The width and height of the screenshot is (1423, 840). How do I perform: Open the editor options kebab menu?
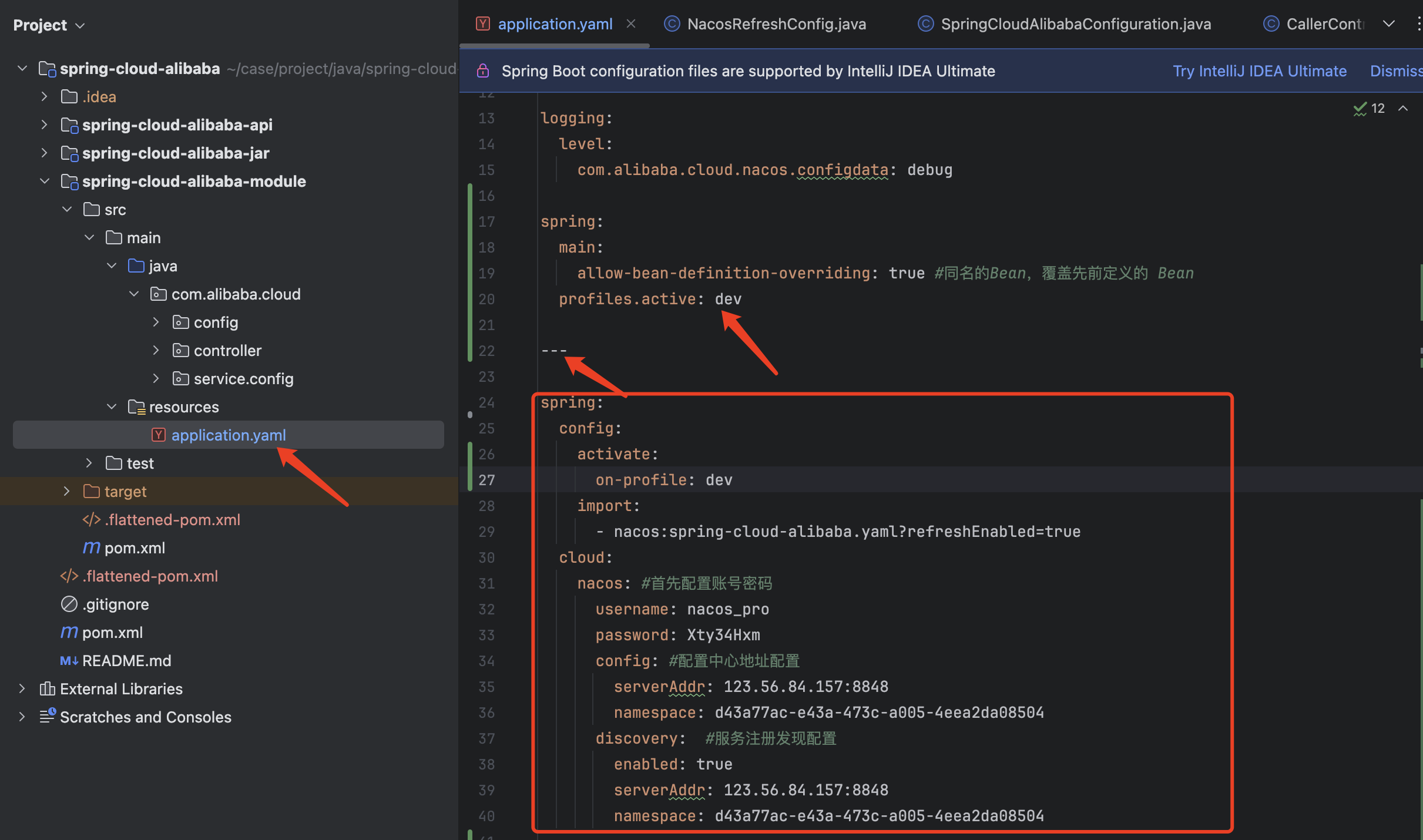(x=1419, y=23)
